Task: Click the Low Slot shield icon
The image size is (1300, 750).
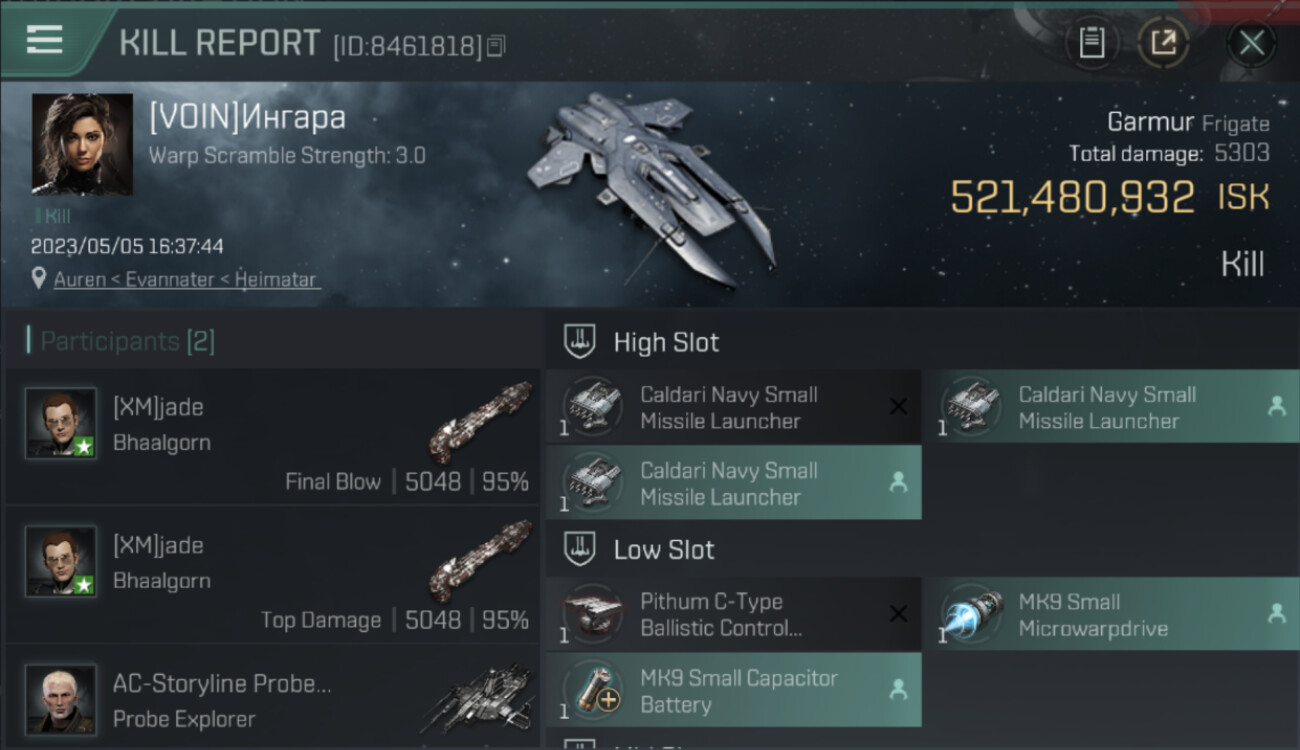Action: 579,550
